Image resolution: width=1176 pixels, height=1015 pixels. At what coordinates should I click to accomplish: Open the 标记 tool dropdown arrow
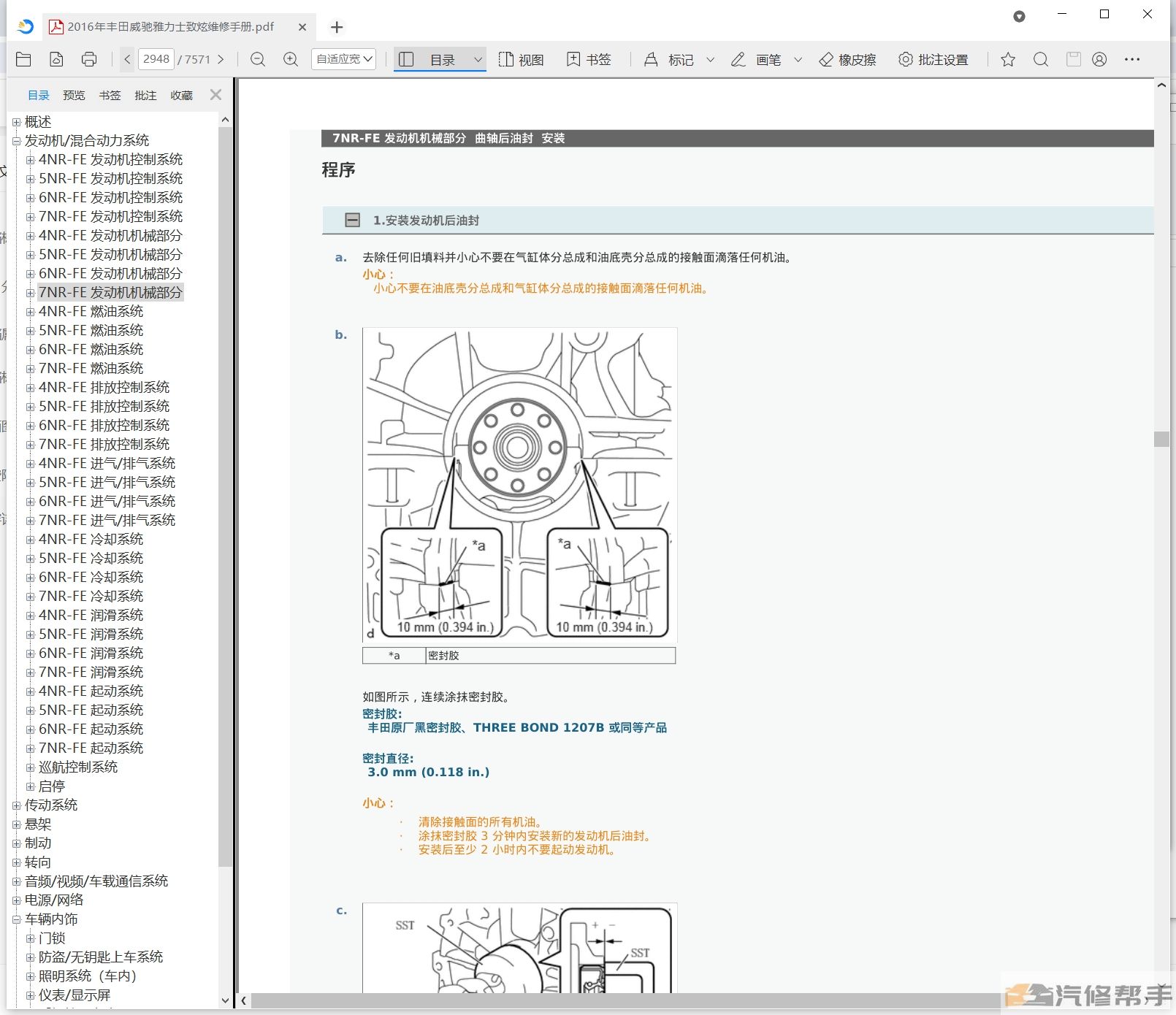click(710, 59)
